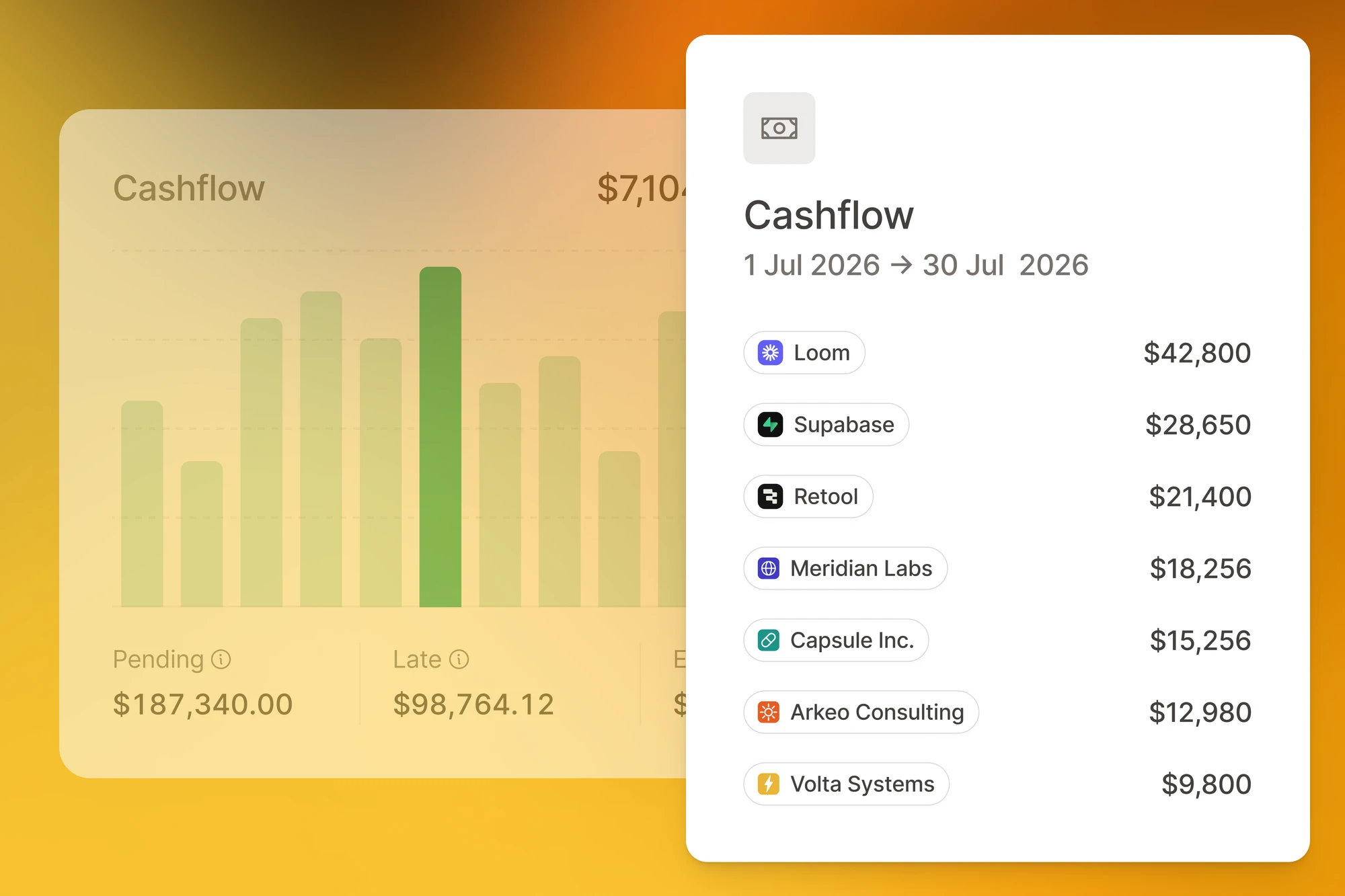Click the Cashflow heading in white card
Viewport: 1345px width, 896px height.
pos(829,215)
